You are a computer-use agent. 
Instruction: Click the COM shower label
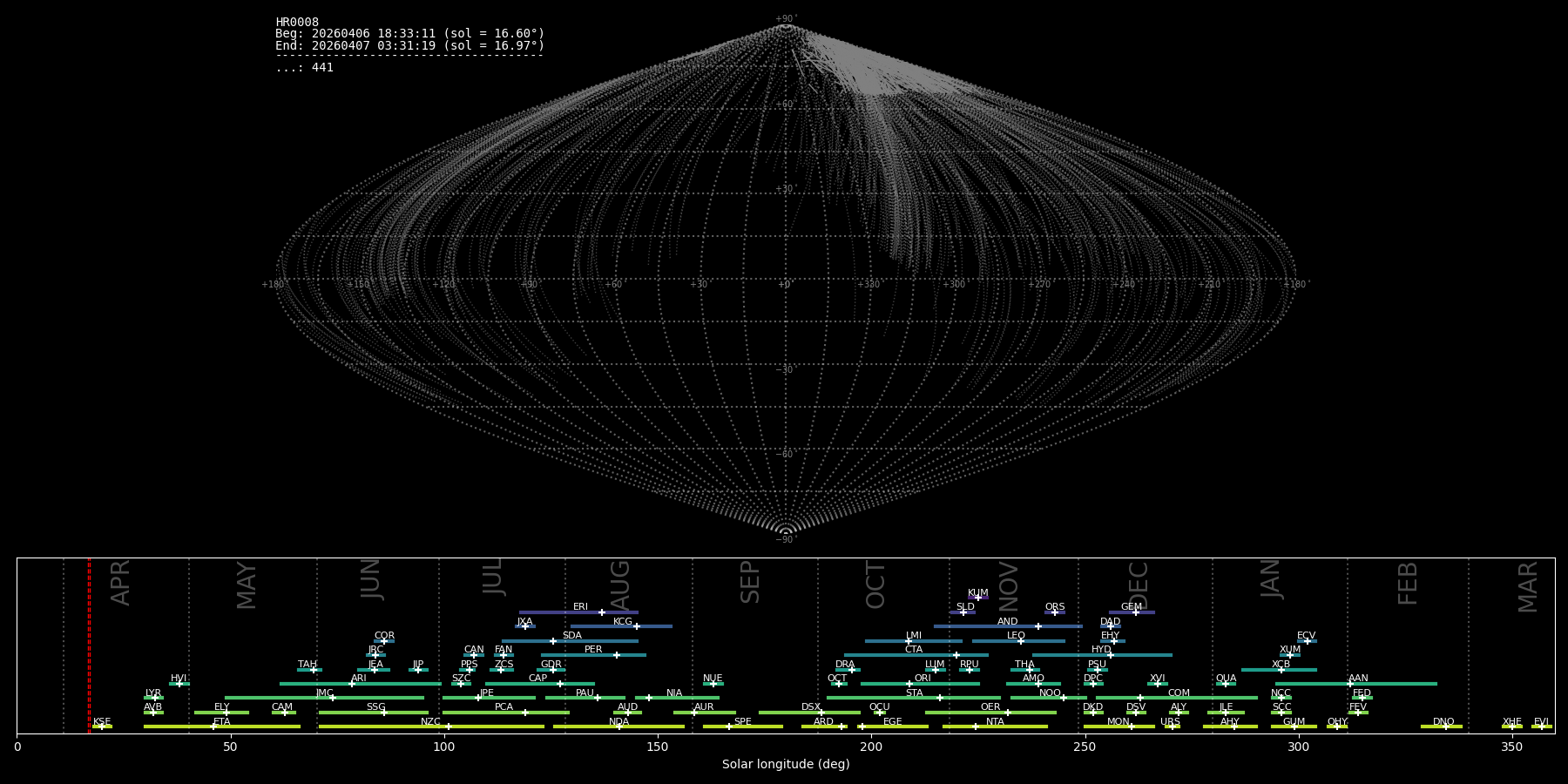(1179, 693)
